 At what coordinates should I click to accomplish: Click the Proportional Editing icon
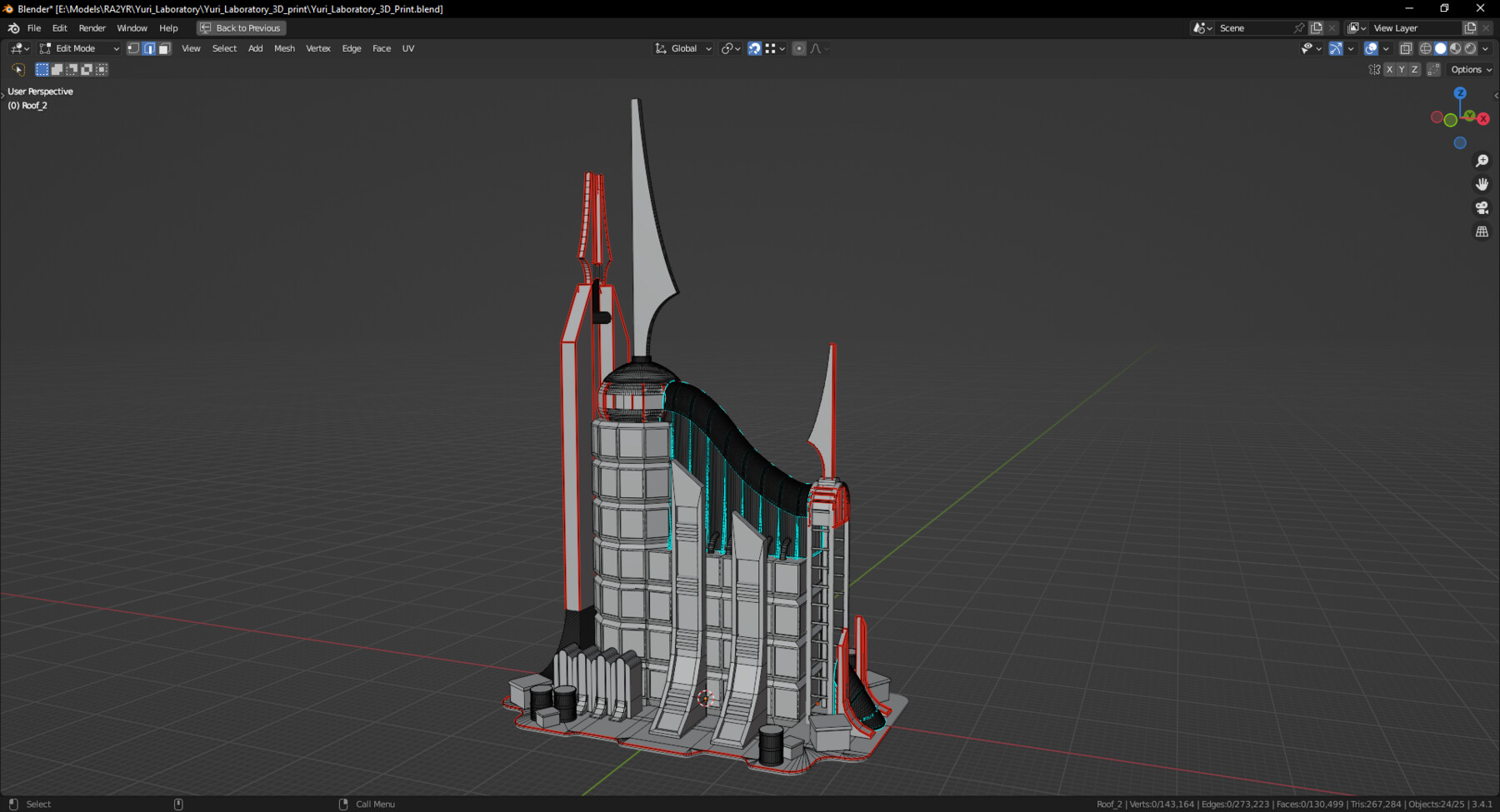[798, 48]
